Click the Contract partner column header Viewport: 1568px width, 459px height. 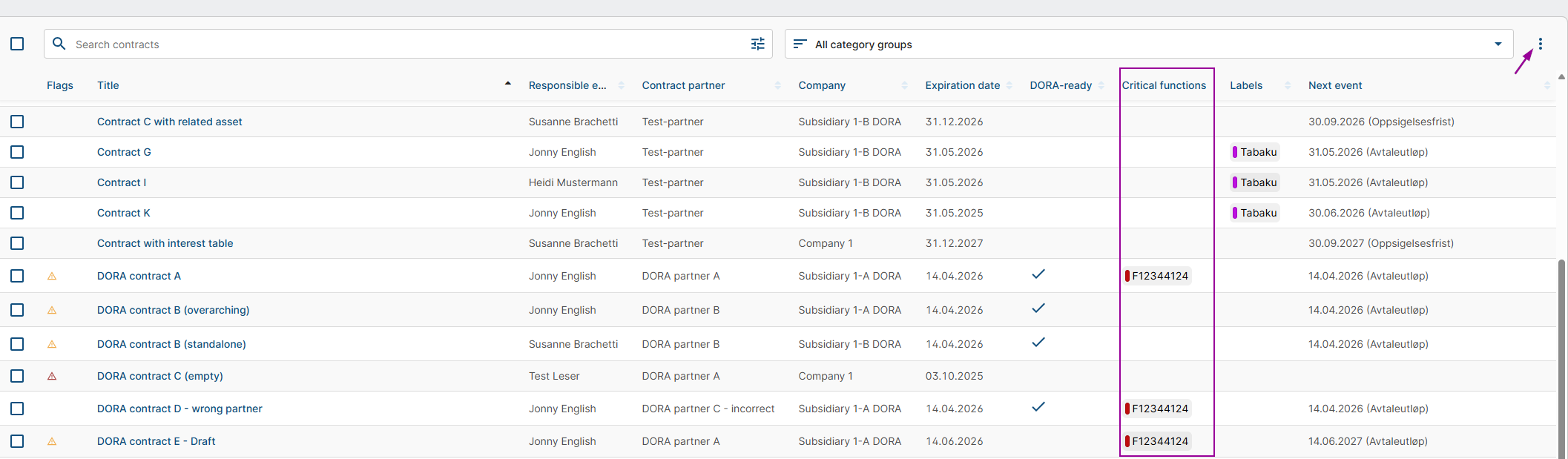click(683, 85)
